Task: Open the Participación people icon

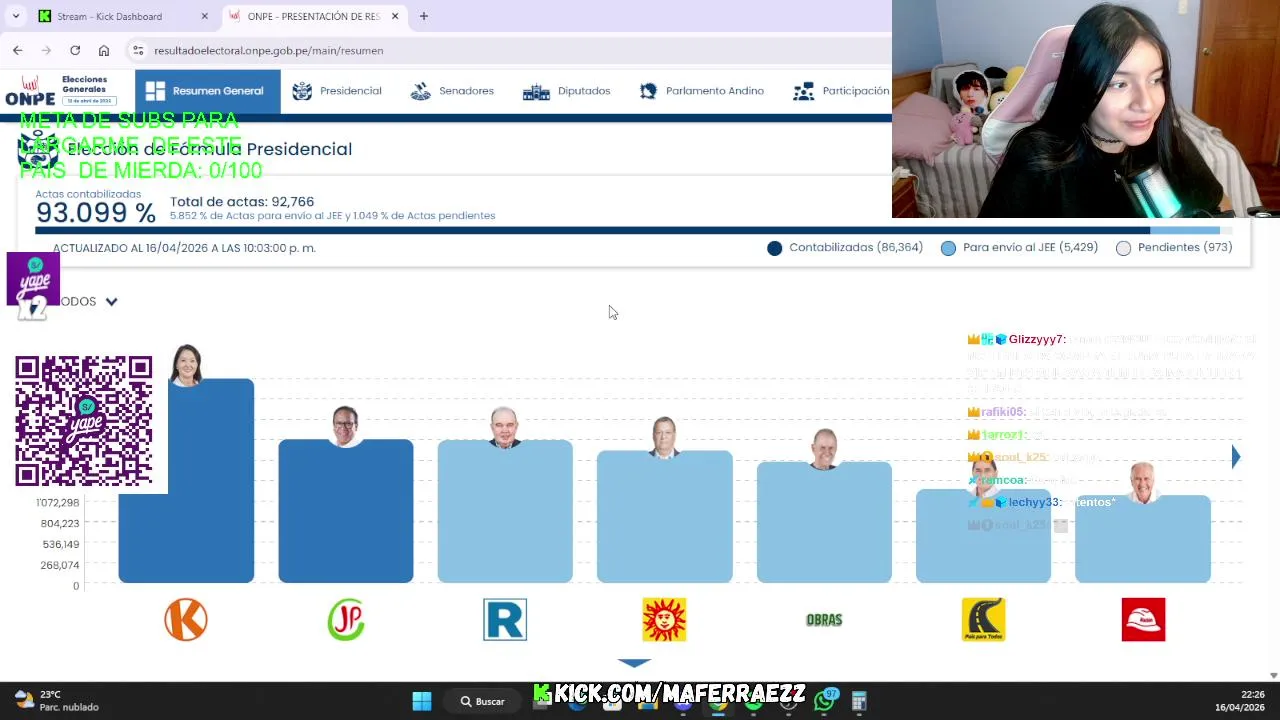Action: pos(803,91)
